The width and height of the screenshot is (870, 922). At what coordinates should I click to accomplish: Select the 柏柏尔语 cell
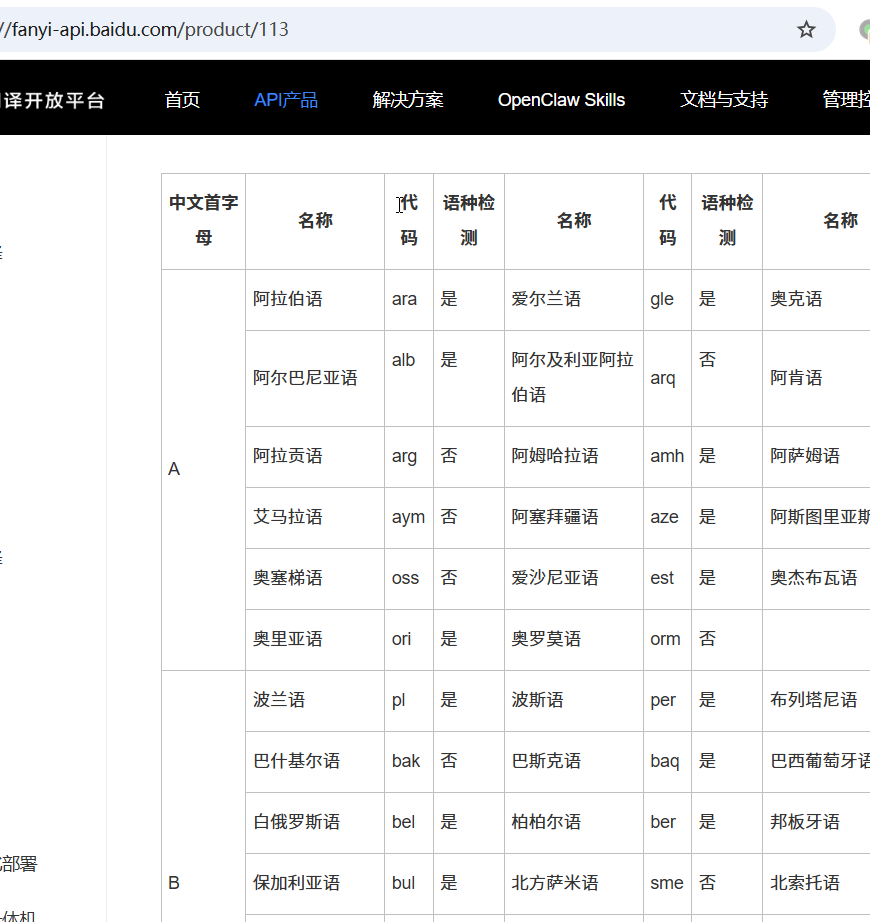tap(574, 823)
